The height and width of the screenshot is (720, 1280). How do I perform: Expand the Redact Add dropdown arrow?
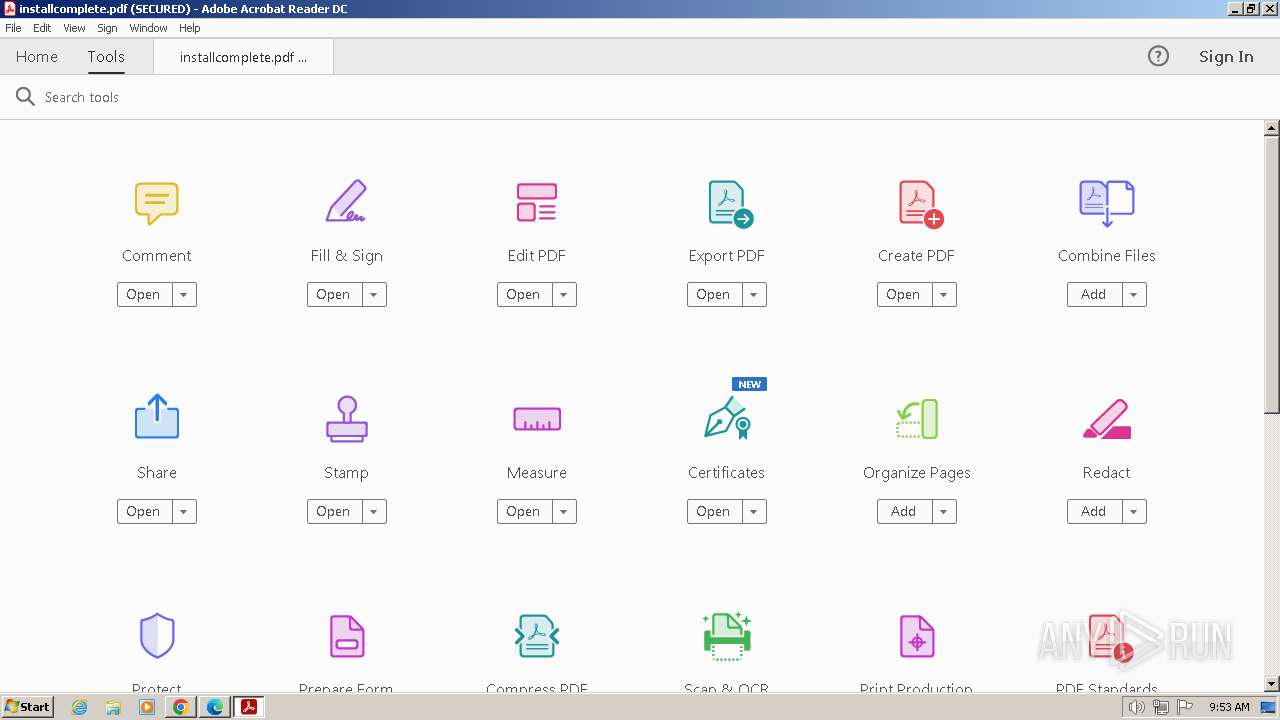click(1134, 511)
